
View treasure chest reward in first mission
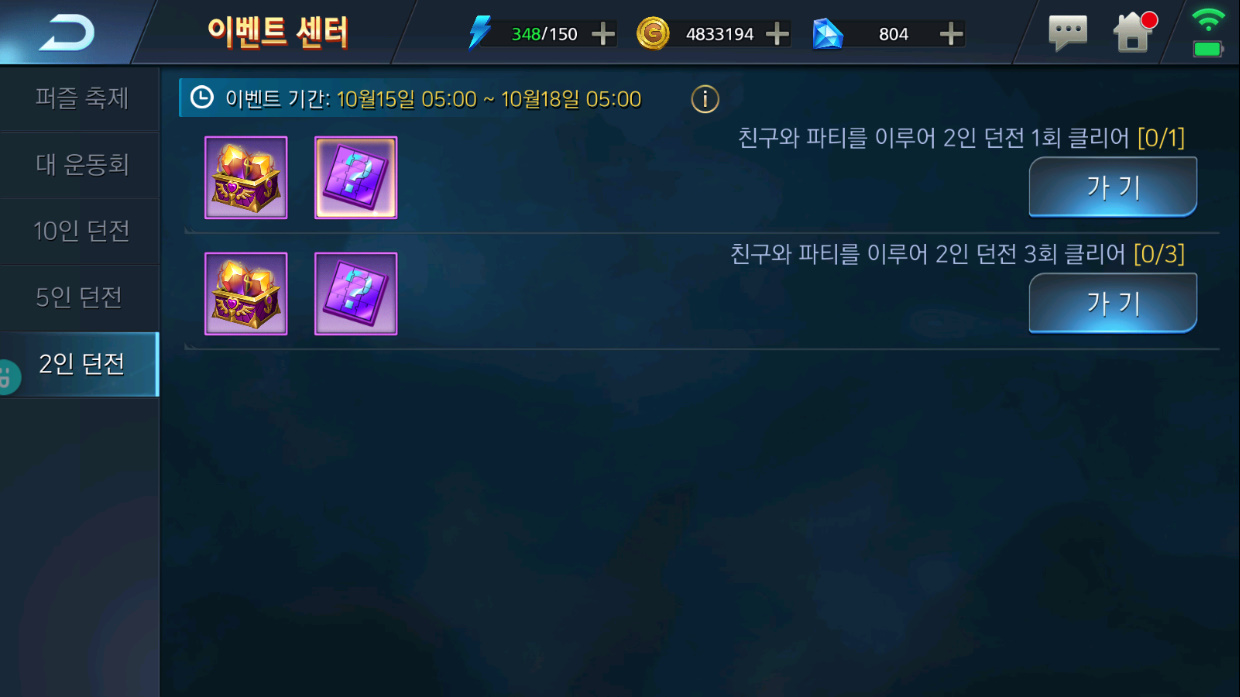tap(246, 178)
